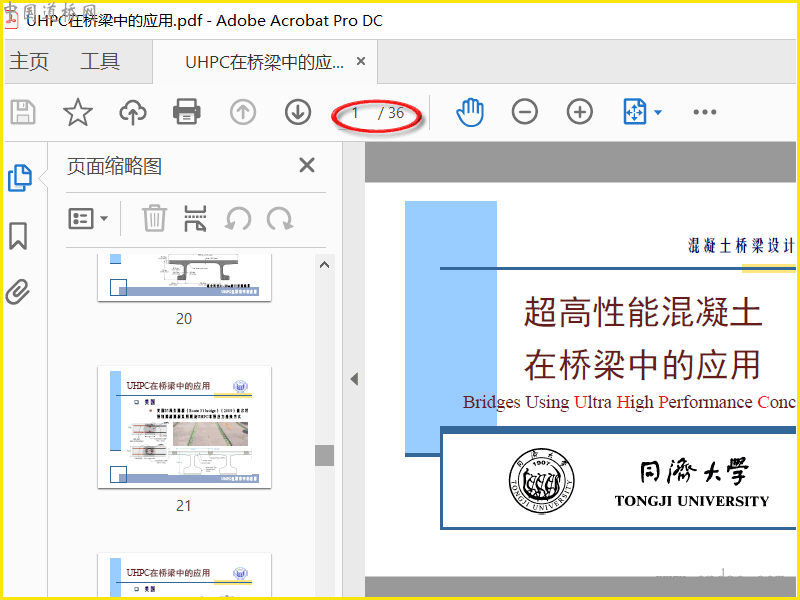
Task: Go to previous page arrow icon
Action: tap(243, 112)
